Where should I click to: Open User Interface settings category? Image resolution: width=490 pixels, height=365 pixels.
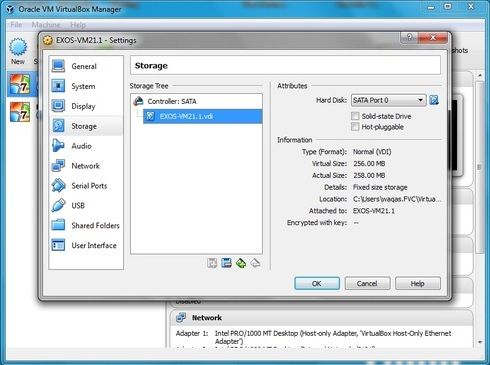tap(86, 245)
